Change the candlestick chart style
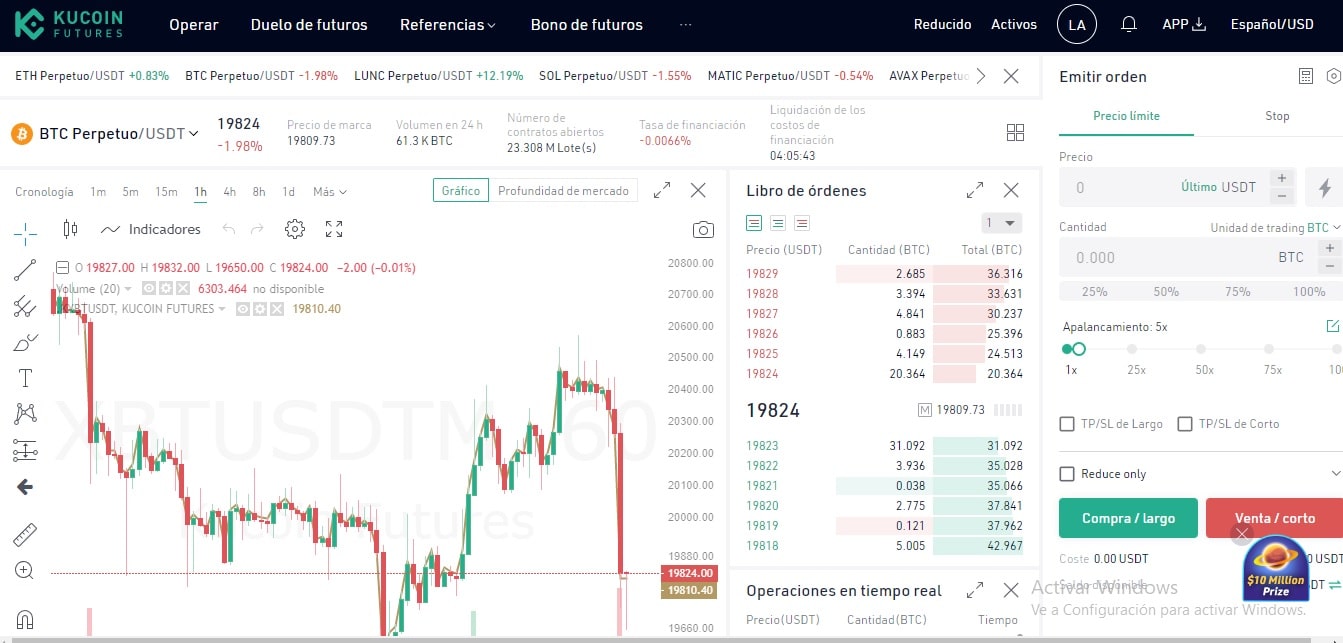The image size is (1343, 643). (70, 229)
